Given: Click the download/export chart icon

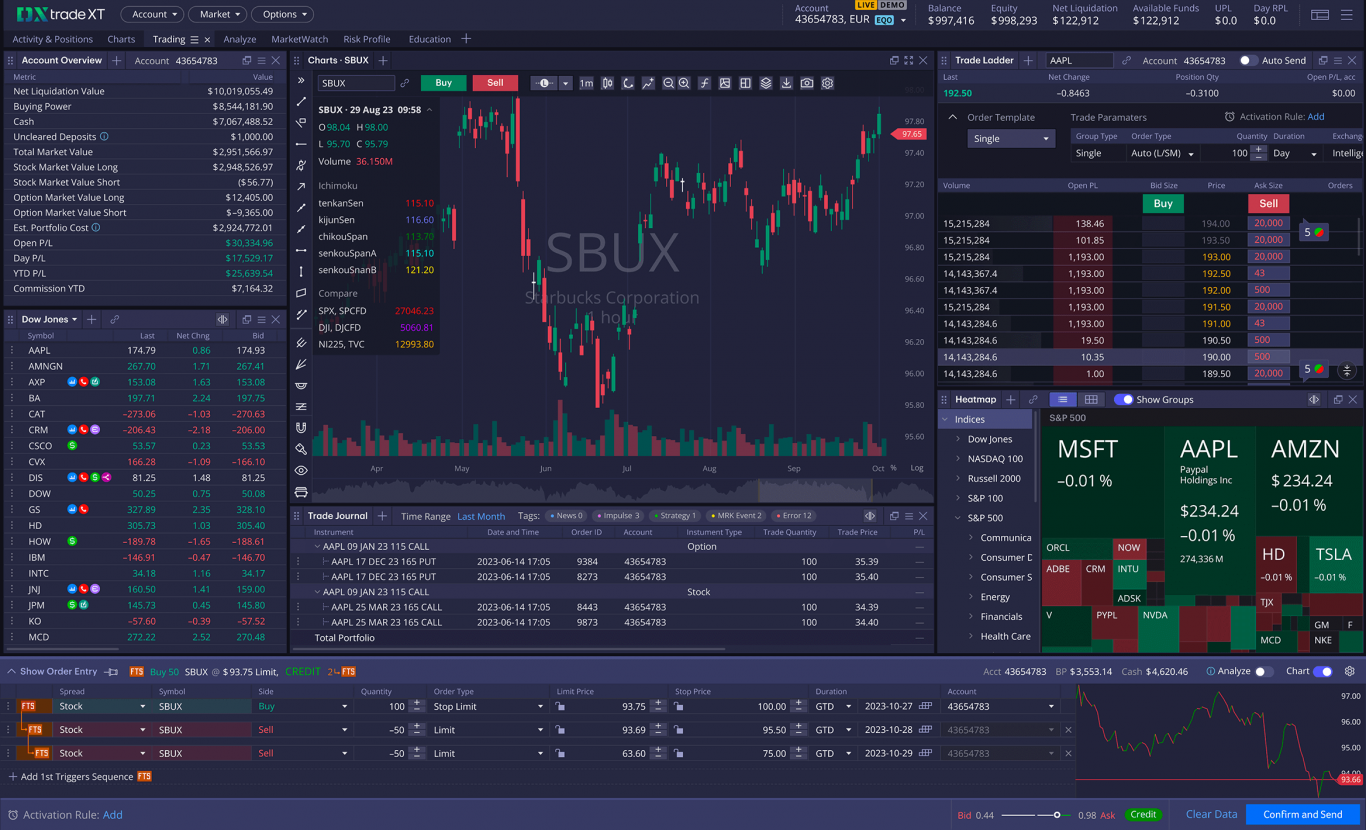Looking at the screenshot, I should tap(785, 83).
